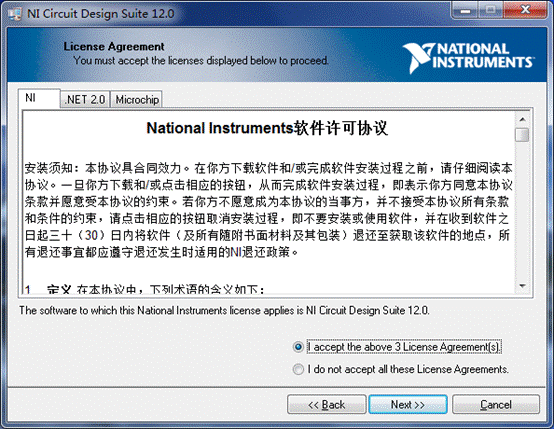The image size is (554, 429).
Task: Select 'I accept the above 3 License Agreement(s)'
Action: click(397, 347)
